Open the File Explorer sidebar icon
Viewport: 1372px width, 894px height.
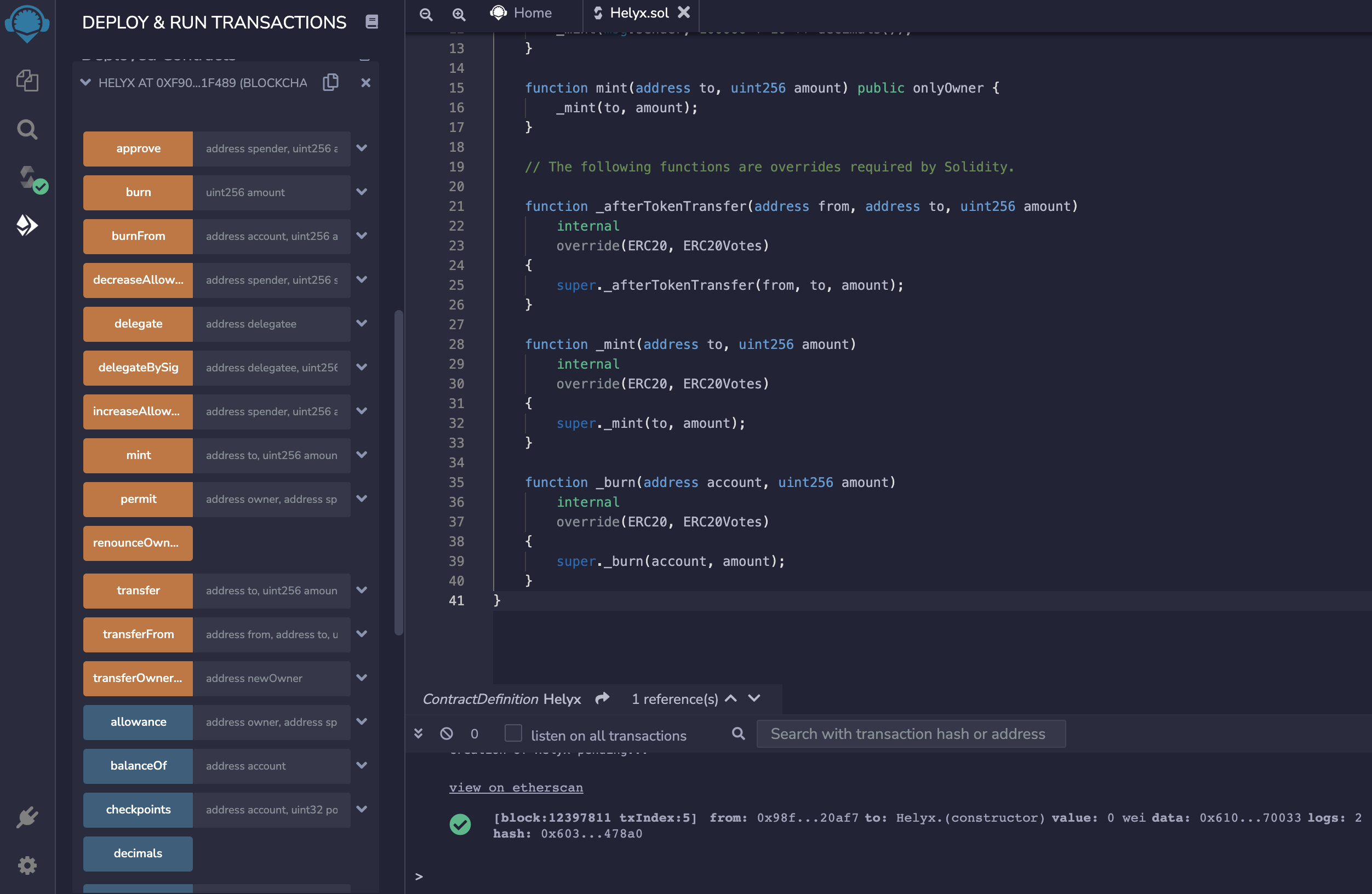[x=27, y=80]
